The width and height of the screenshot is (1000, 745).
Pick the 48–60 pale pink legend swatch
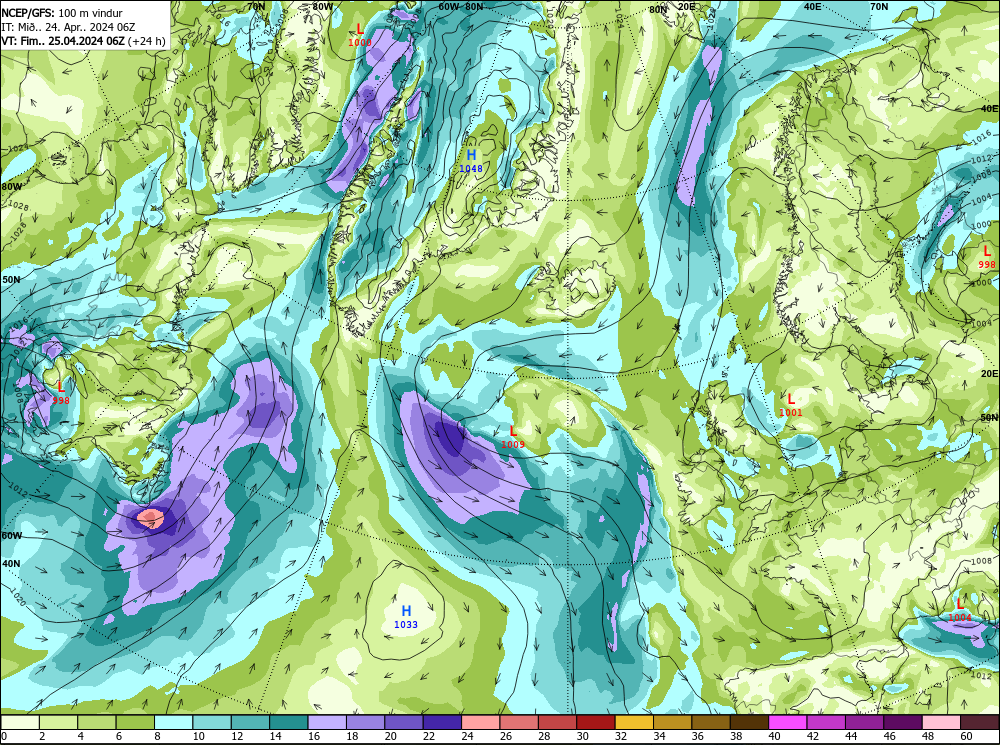coord(942,722)
